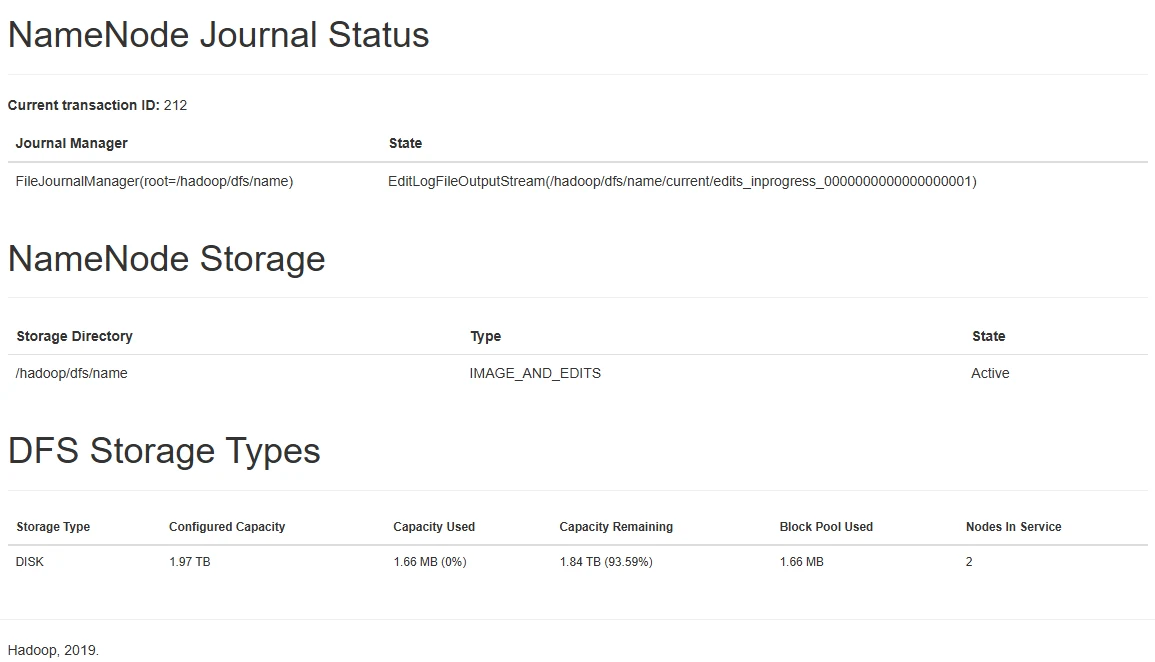Click the DFS Storage Types heading
This screenshot has height=662, width=1155.
click(x=164, y=451)
